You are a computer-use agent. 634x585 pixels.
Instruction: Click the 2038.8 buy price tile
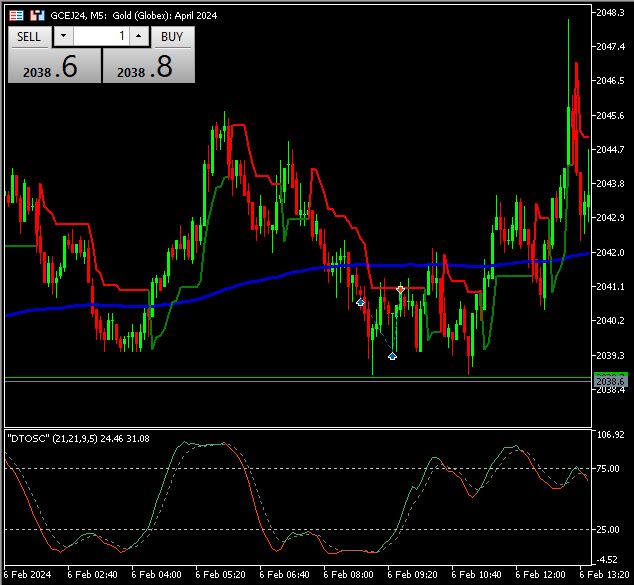click(148, 66)
